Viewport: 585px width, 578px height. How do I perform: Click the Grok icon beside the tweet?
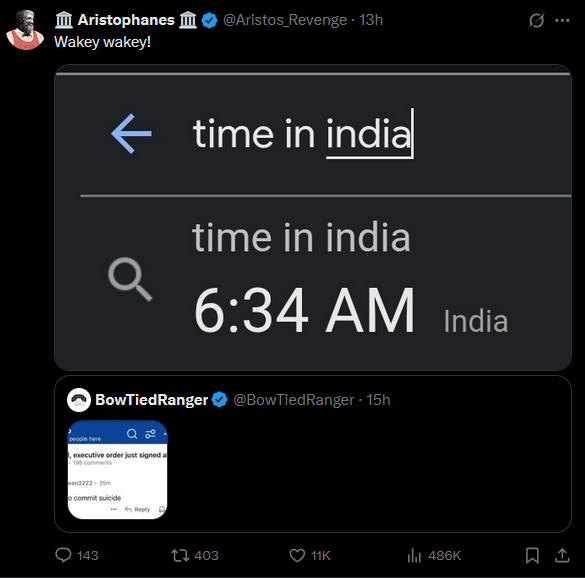tap(536, 20)
